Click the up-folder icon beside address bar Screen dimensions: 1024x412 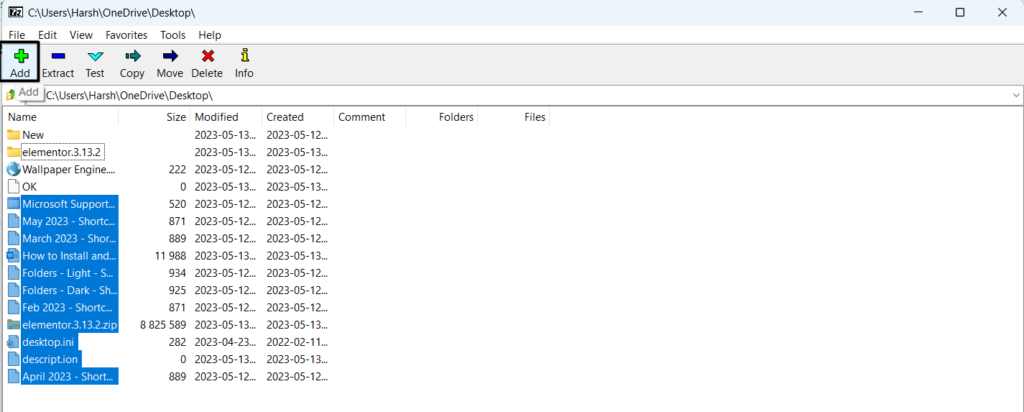[11, 95]
